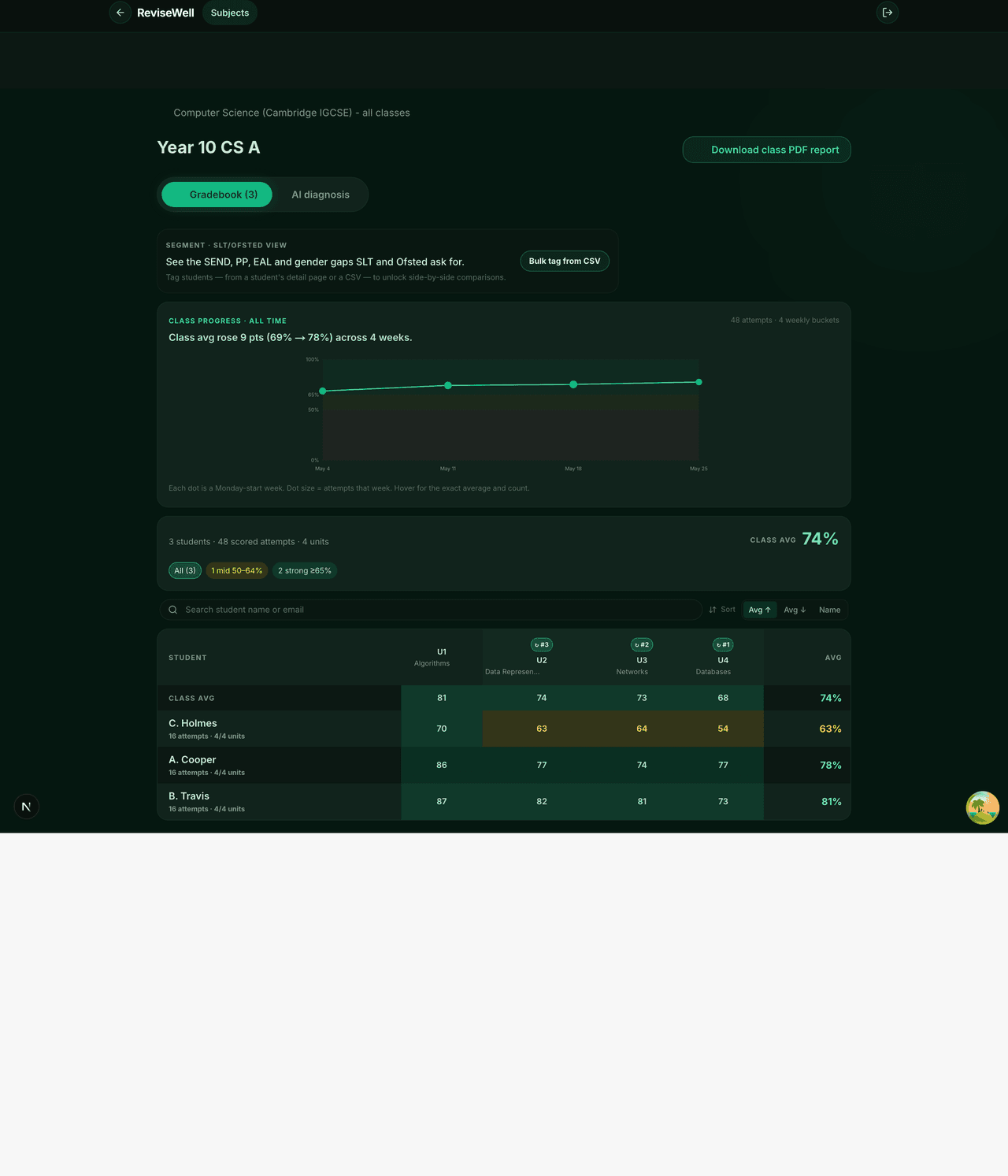Screen dimensions: 1008x1176
Task: Sort by Avg descending
Action: [795, 610]
